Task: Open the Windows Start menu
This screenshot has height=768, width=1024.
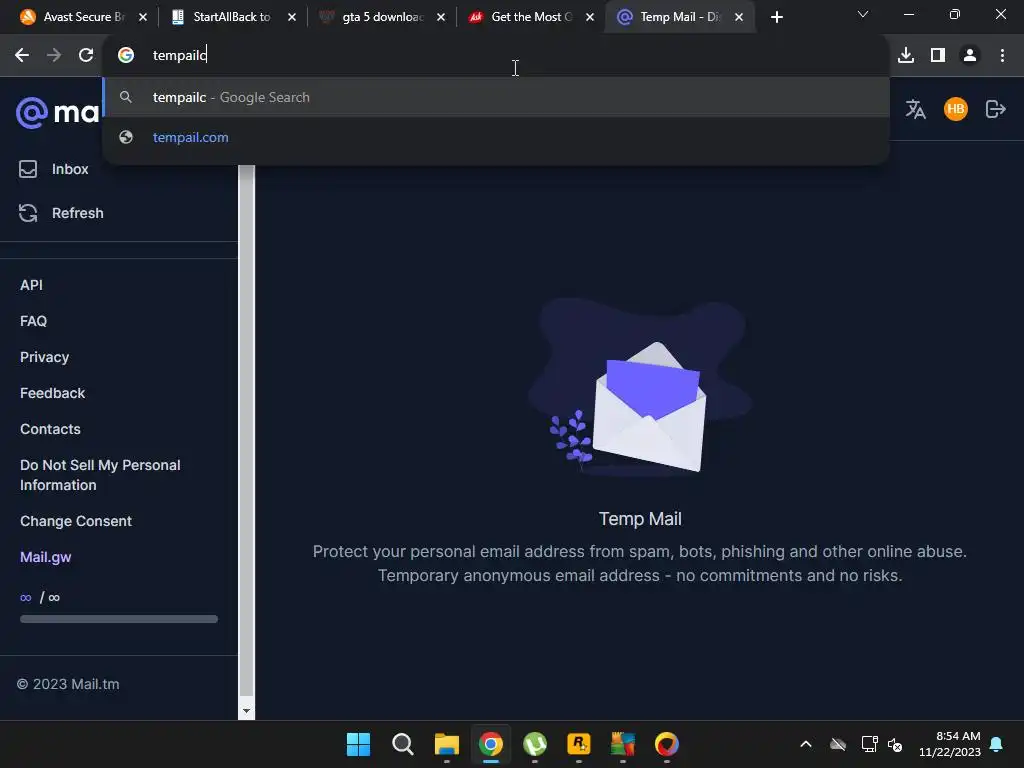Action: tap(358, 744)
